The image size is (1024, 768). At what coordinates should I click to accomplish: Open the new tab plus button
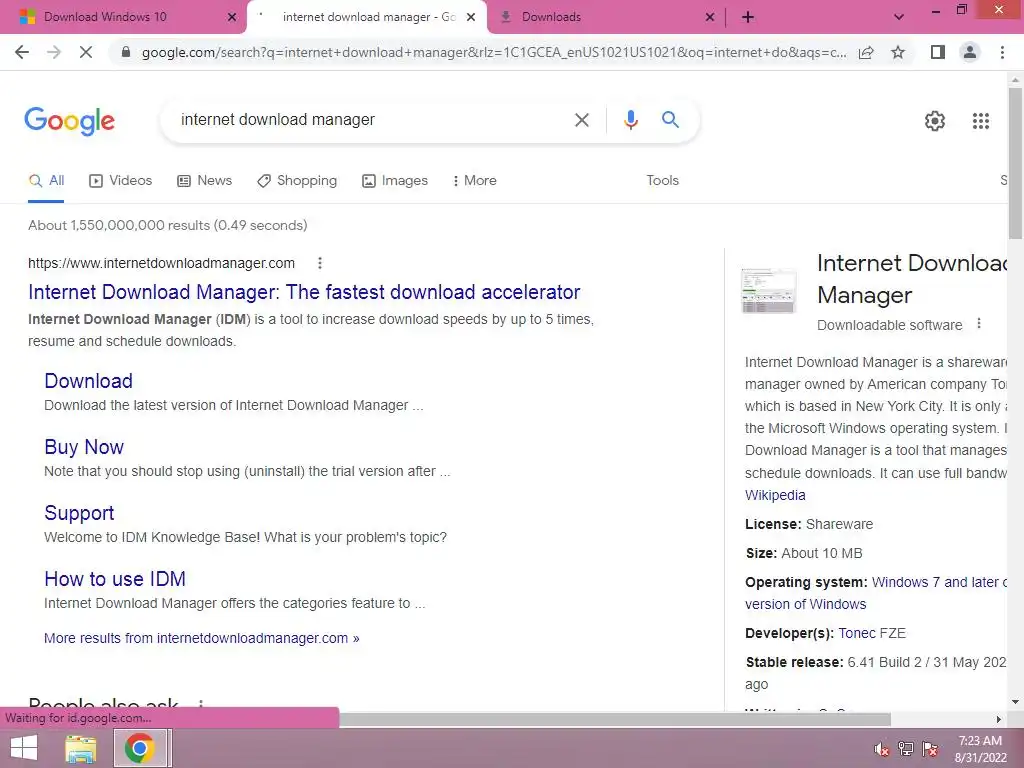pyautogui.click(x=748, y=17)
